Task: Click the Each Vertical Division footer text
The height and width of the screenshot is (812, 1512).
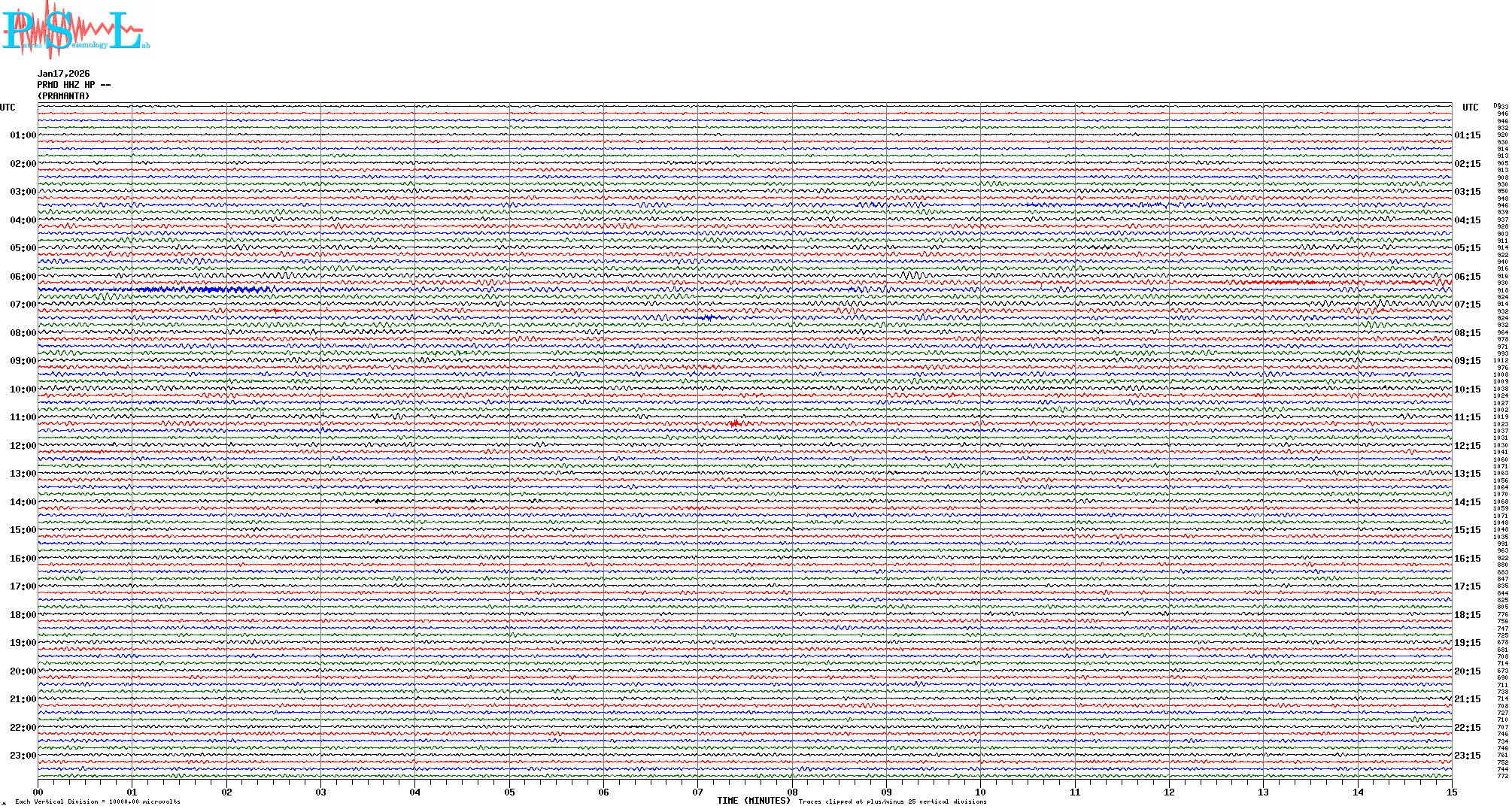Action: (98, 801)
